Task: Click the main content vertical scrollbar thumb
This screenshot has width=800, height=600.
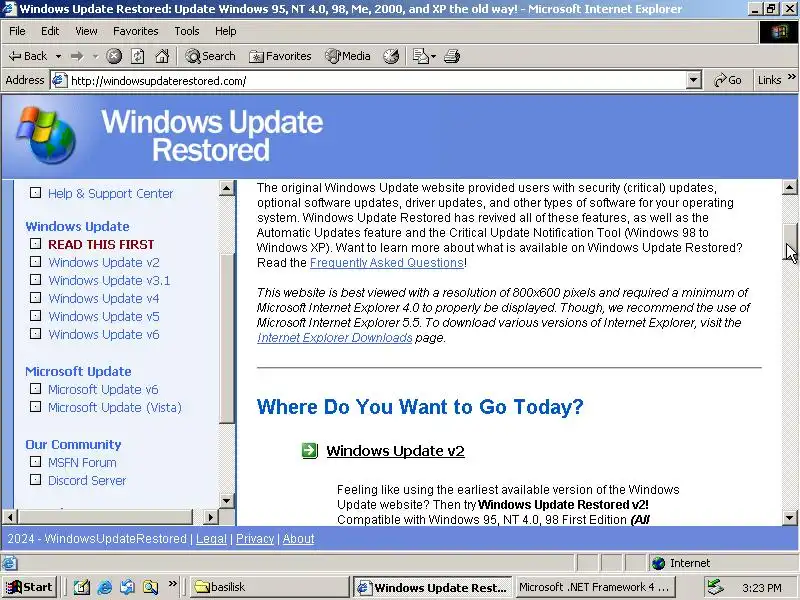Action: (789, 242)
